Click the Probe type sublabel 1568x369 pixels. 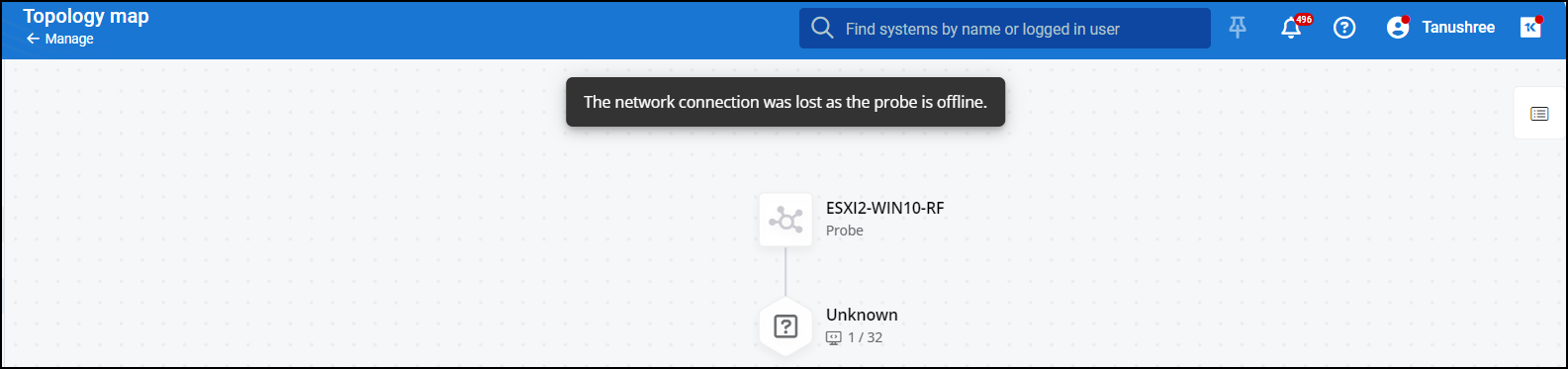(x=845, y=231)
